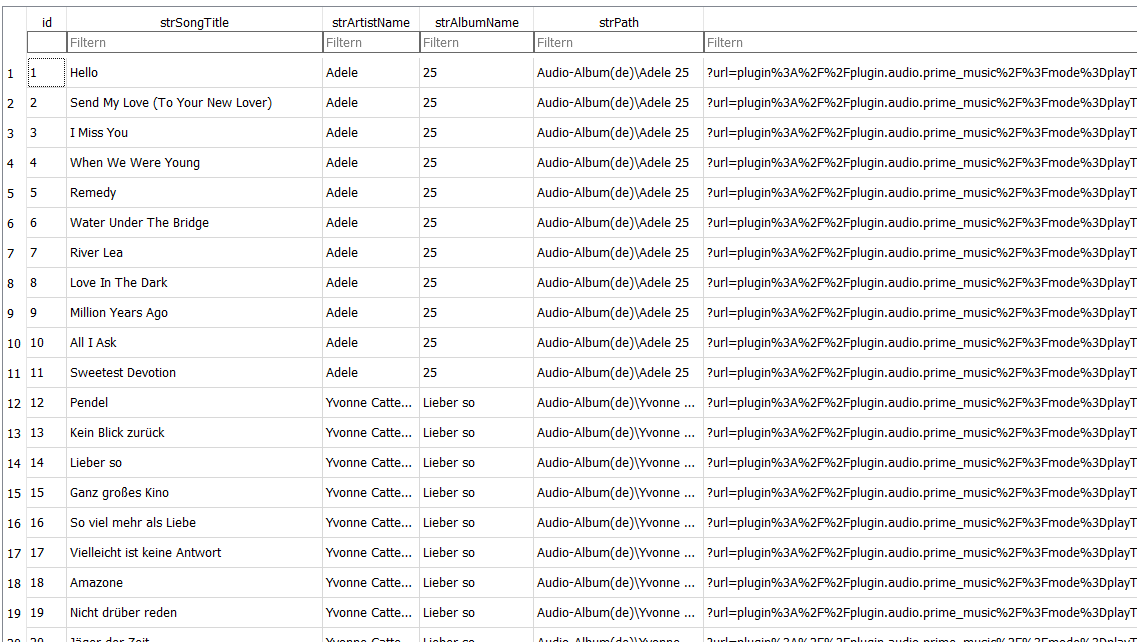Select cell Send My Love (To Your New Lover)
The height and width of the screenshot is (642, 1137).
[x=194, y=103]
